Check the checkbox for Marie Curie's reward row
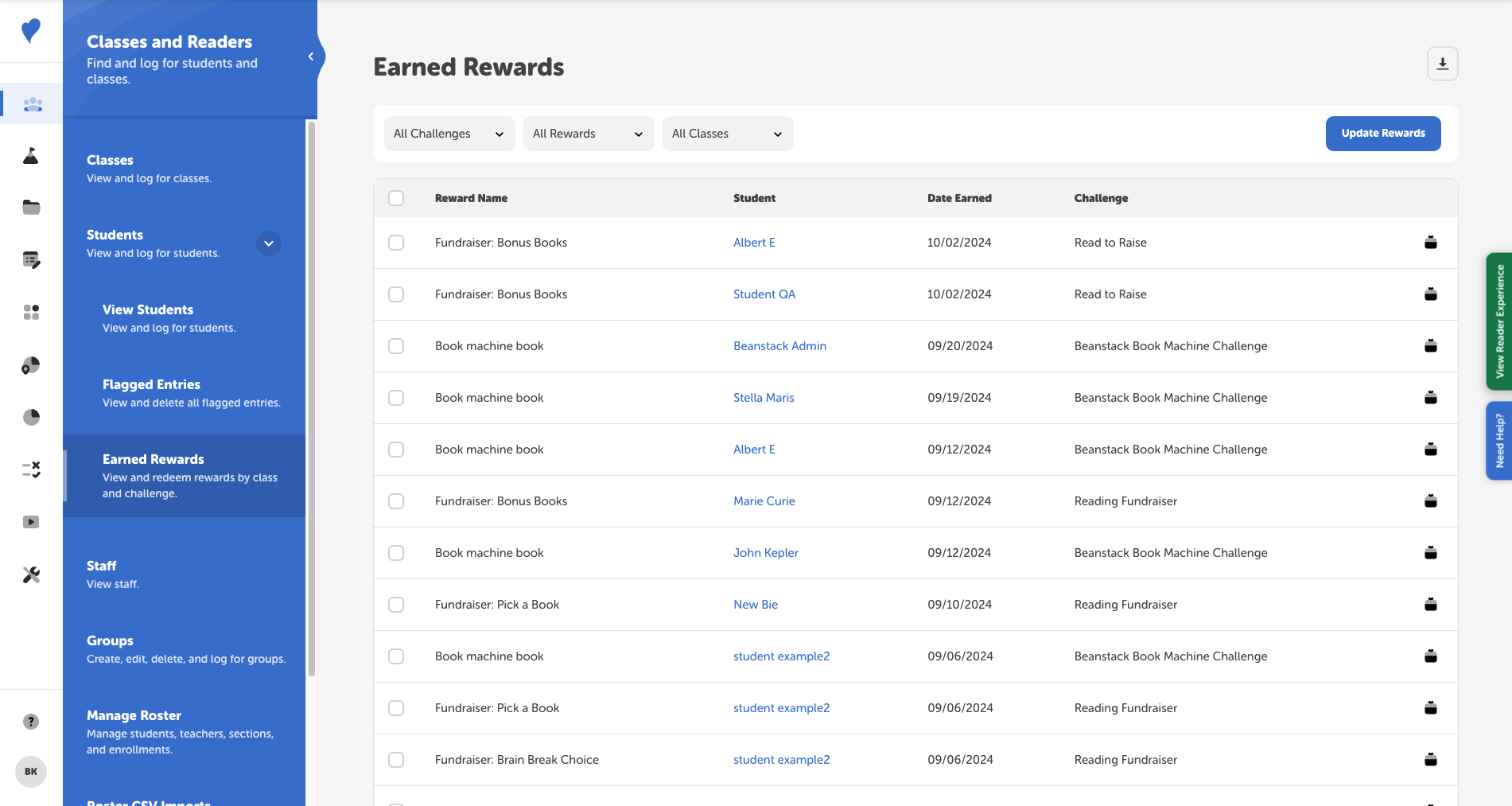The height and width of the screenshot is (806, 1512). [396, 501]
